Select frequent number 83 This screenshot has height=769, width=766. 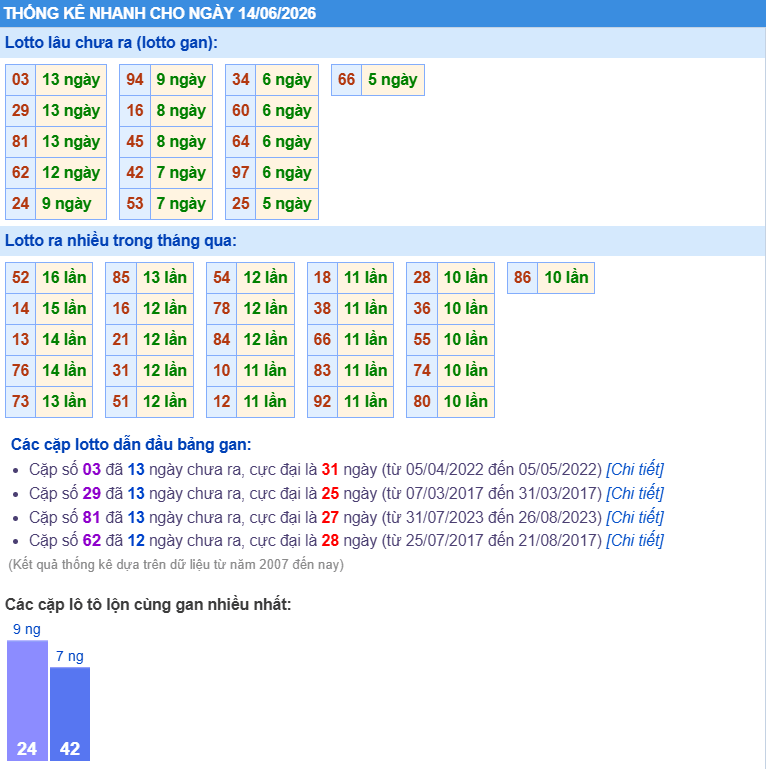coord(323,370)
